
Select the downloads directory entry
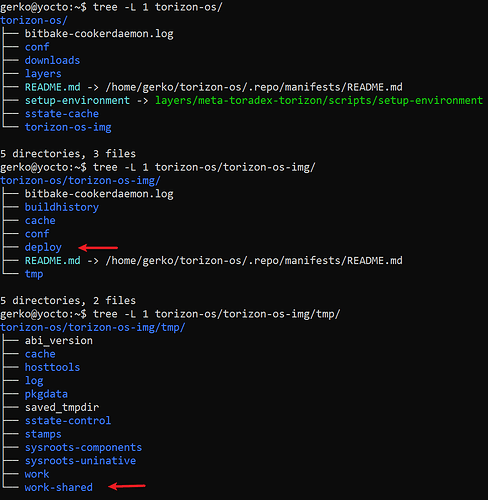[x=52, y=61]
